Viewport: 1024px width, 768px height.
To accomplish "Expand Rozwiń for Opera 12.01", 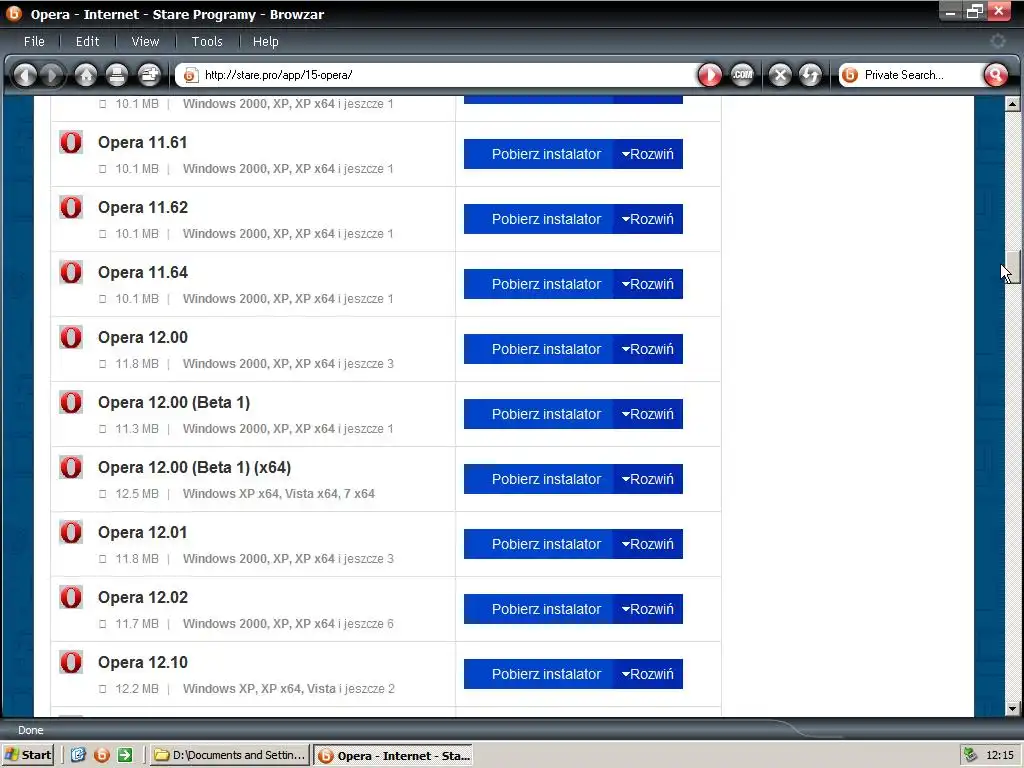I will pyautogui.click(x=648, y=544).
